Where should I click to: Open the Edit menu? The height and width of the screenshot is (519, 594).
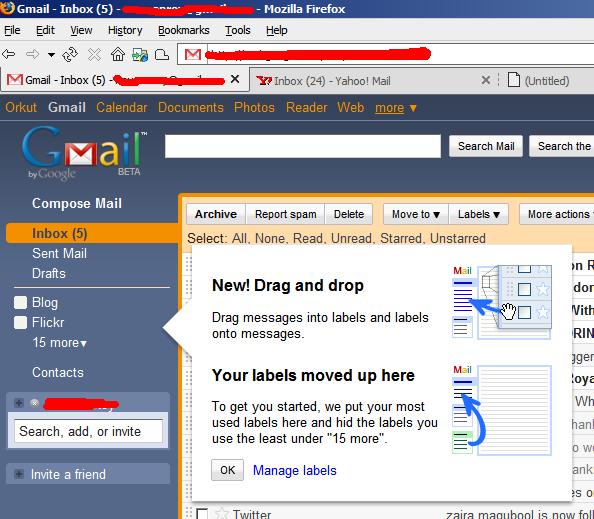45,30
